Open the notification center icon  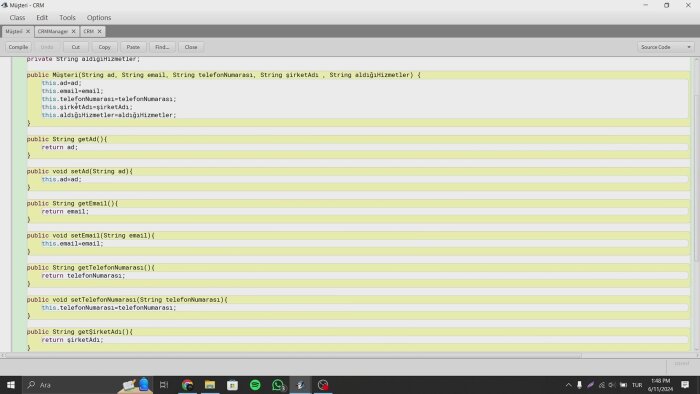(685, 385)
